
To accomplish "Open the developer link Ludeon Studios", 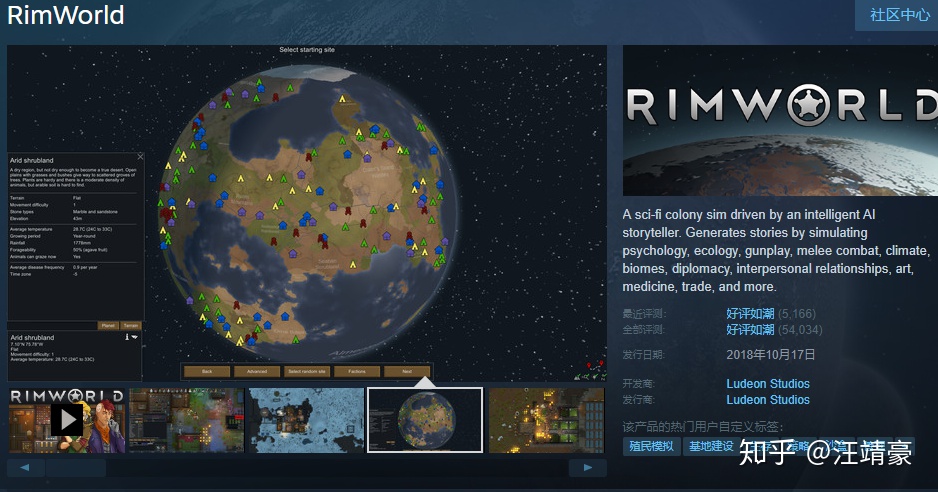I will (768, 384).
